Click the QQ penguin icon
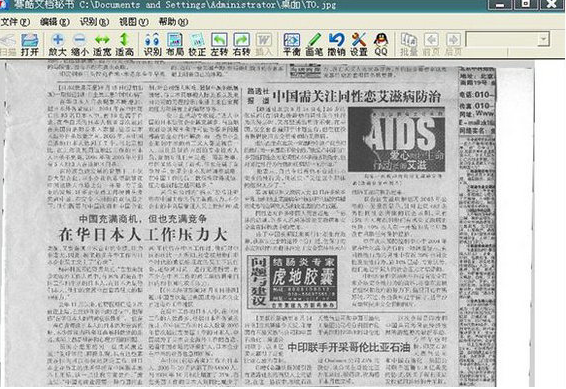 pyautogui.click(x=381, y=45)
